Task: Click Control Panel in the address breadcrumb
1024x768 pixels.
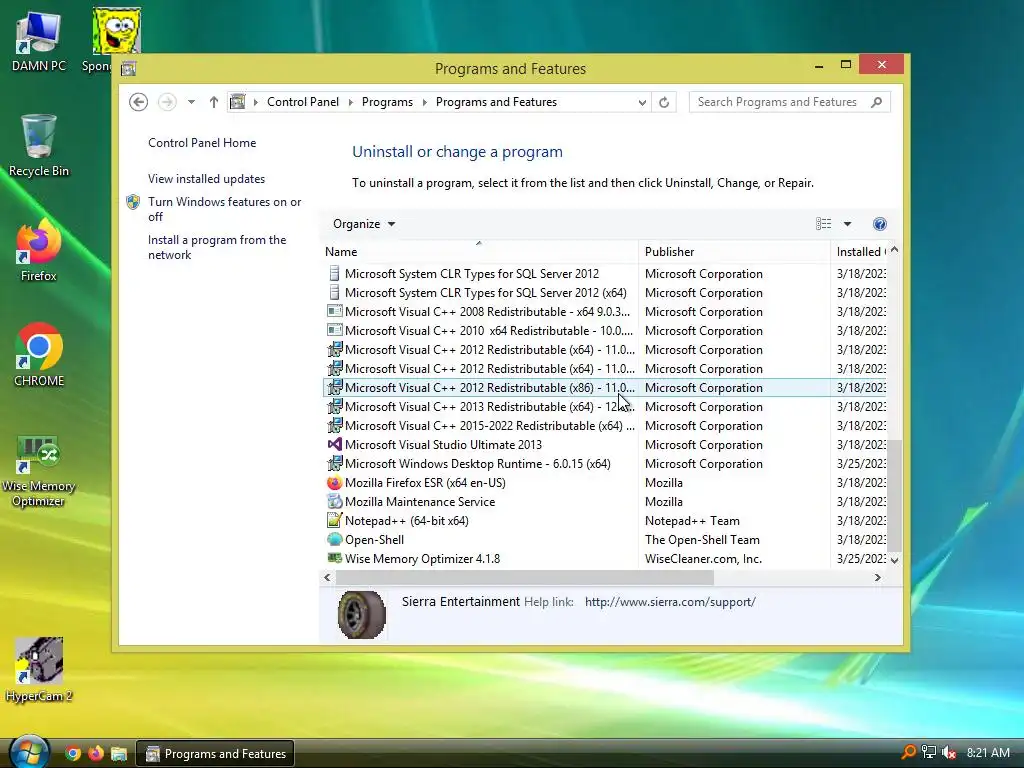Action: (x=303, y=102)
